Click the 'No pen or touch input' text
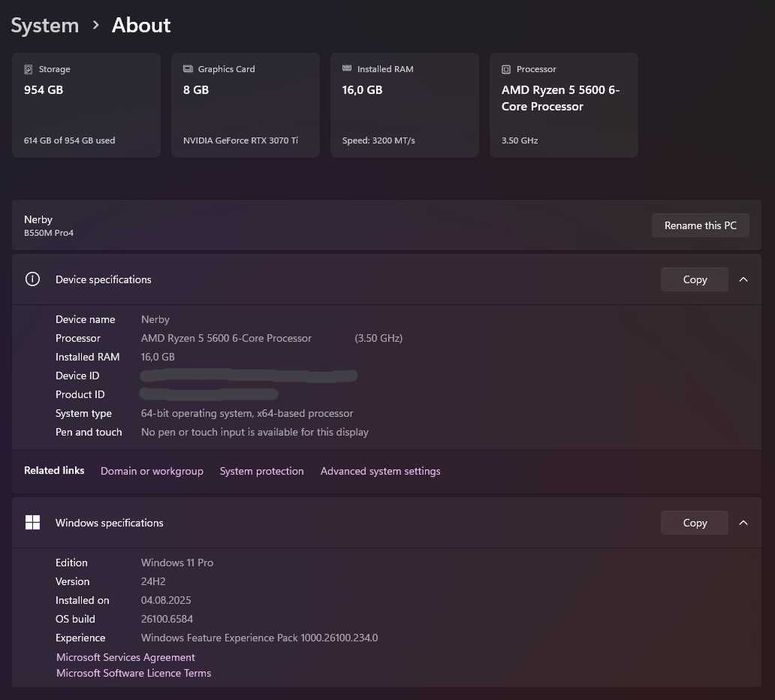The height and width of the screenshot is (700, 775). [255, 432]
